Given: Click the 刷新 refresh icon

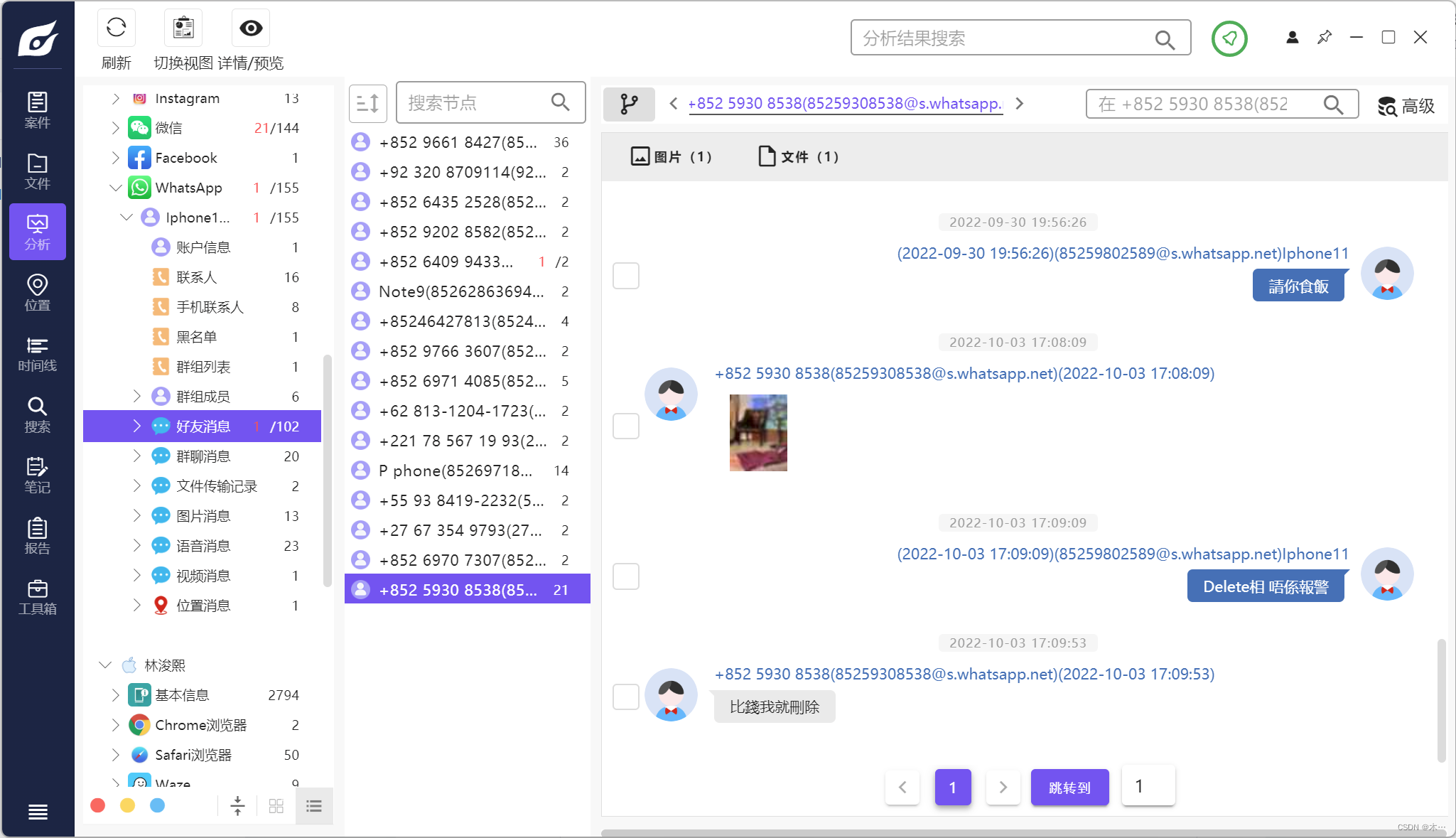Looking at the screenshot, I should click(x=116, y=28).
